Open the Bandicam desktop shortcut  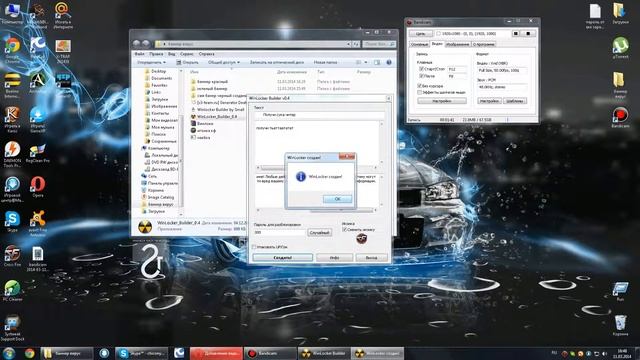pyautogui.click(x=620, y=118)
